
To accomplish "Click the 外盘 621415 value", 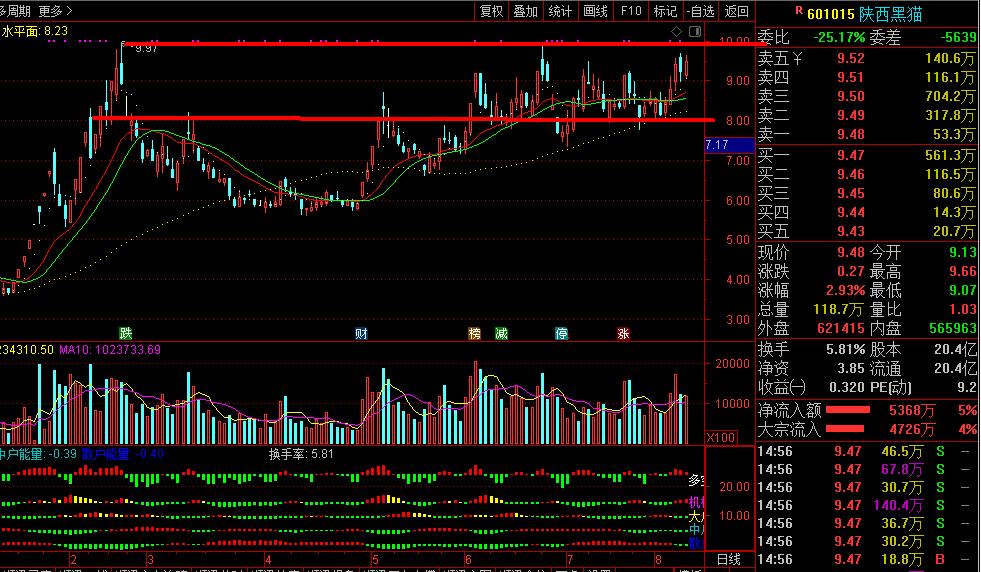I will 841,328.
